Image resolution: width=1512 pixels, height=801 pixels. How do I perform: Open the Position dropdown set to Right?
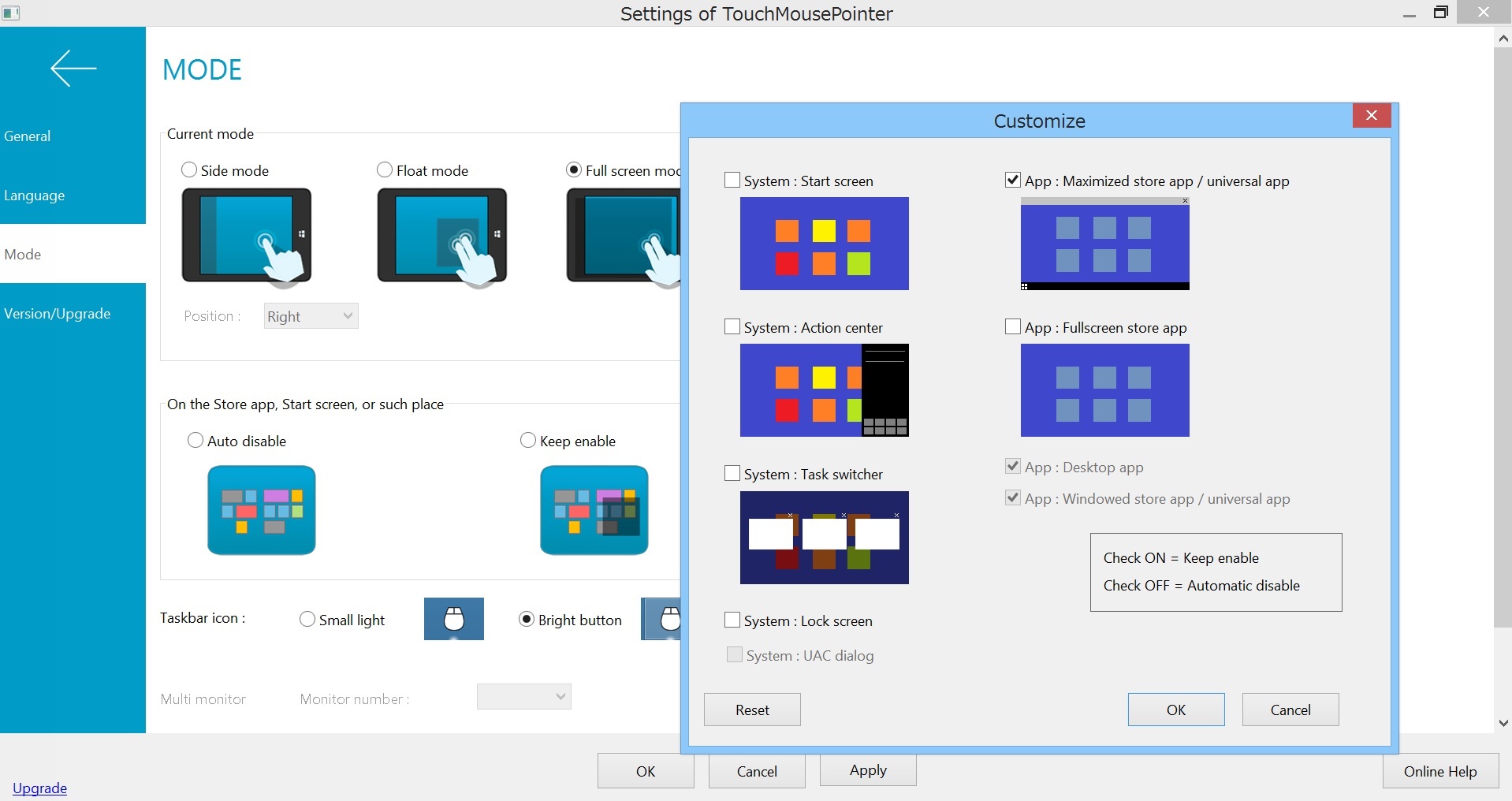point(311,316)
